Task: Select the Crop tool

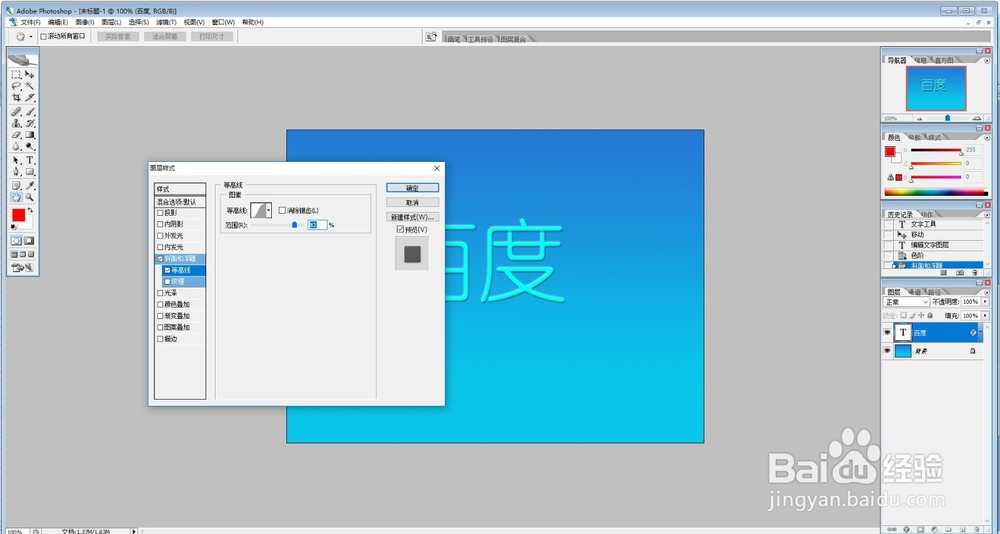Action: (17, 98)
